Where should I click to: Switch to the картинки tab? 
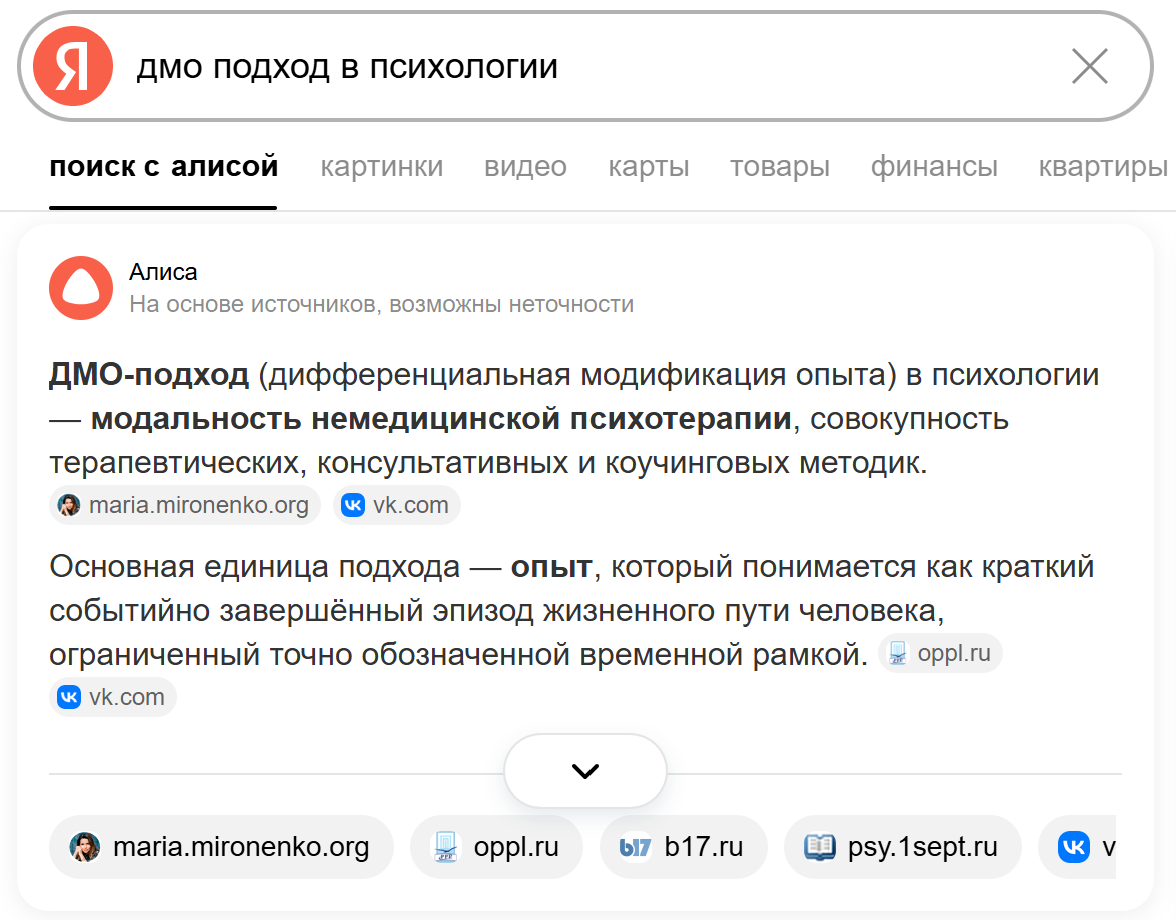[x=381, y=167]
